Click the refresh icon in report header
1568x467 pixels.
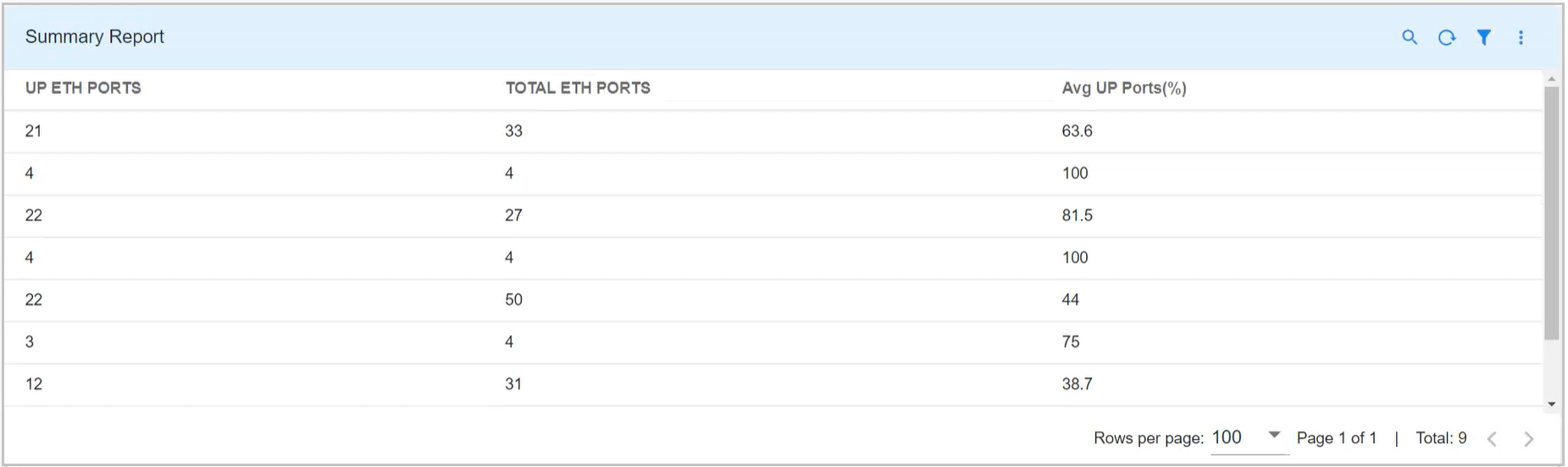click(x=1447, y=37)
